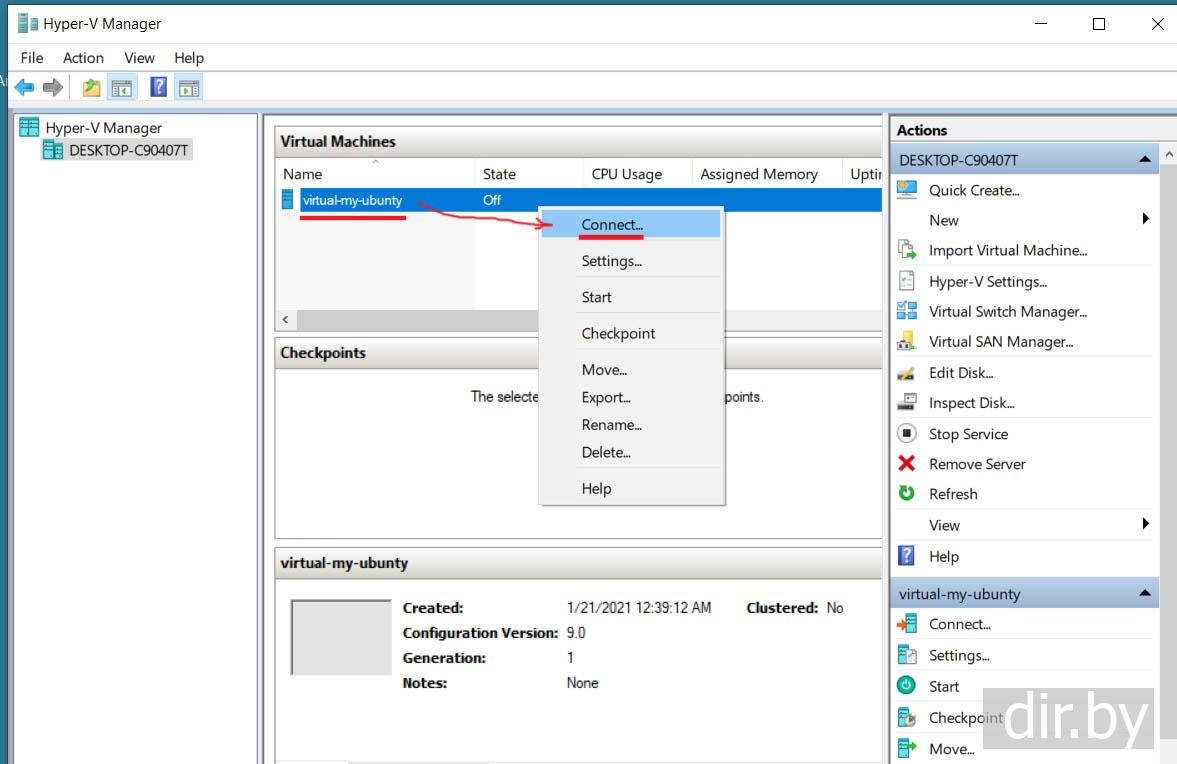The width and height of the screenshot is (1177, 764).
Task: Click the up-folder toolbar icon
Action: (91, 88)
